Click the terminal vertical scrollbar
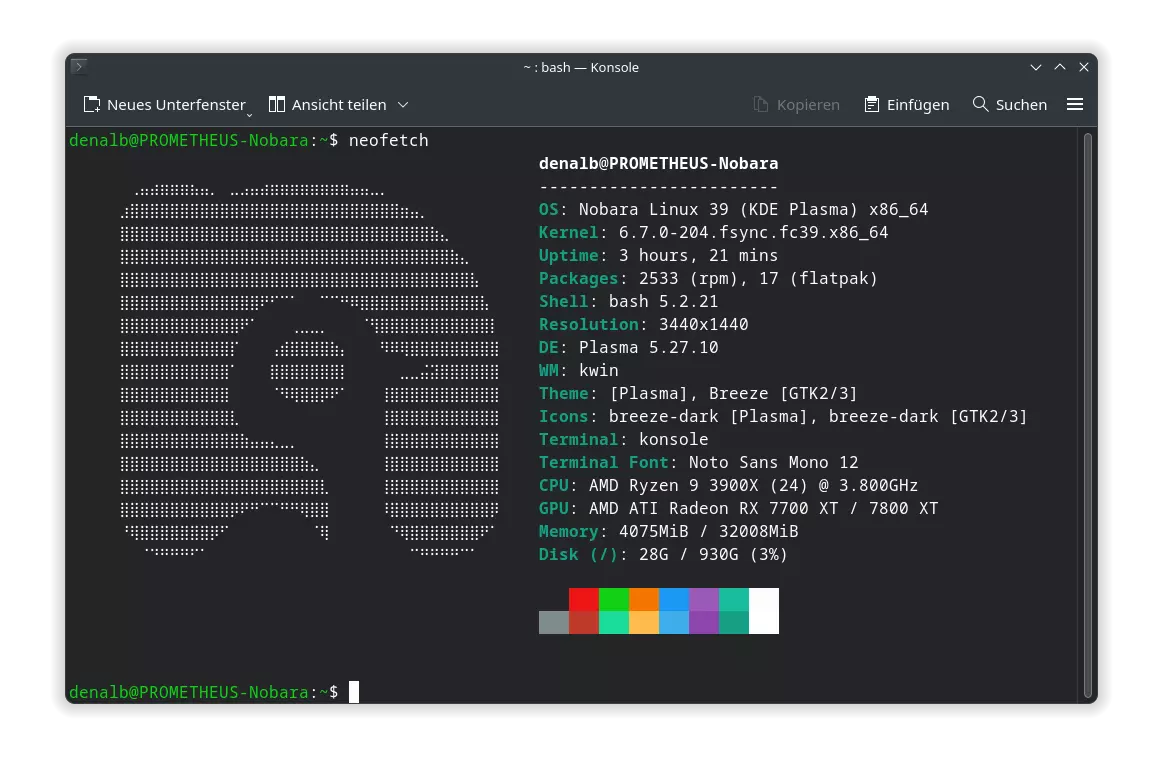The image size is (1163, 781). (x=1088, y=414)
